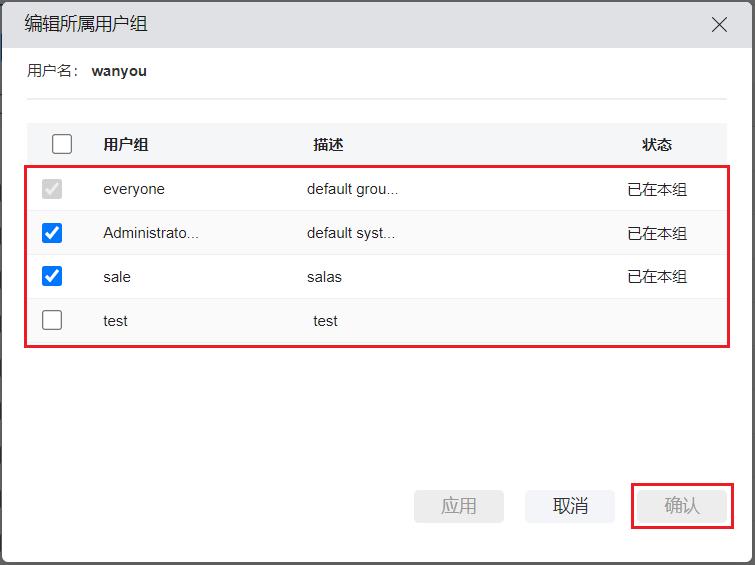Viewport: 755px width, 565px height.
Task: Select the everyone group name
Action: [x=134, y=189]
